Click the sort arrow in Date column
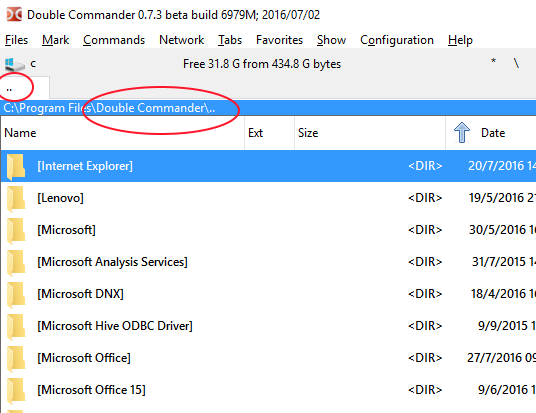The image size is (536, 413). tap(462, 132)
